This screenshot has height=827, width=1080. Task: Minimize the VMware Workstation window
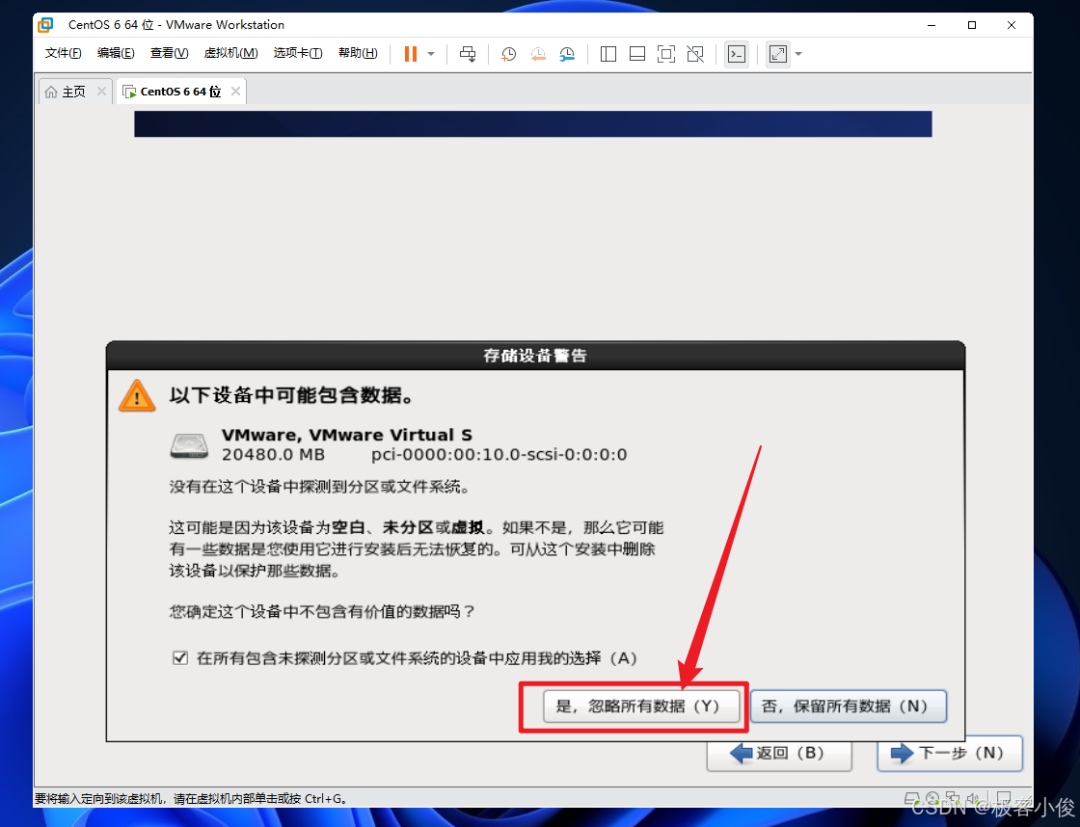[x=931, y=25]
